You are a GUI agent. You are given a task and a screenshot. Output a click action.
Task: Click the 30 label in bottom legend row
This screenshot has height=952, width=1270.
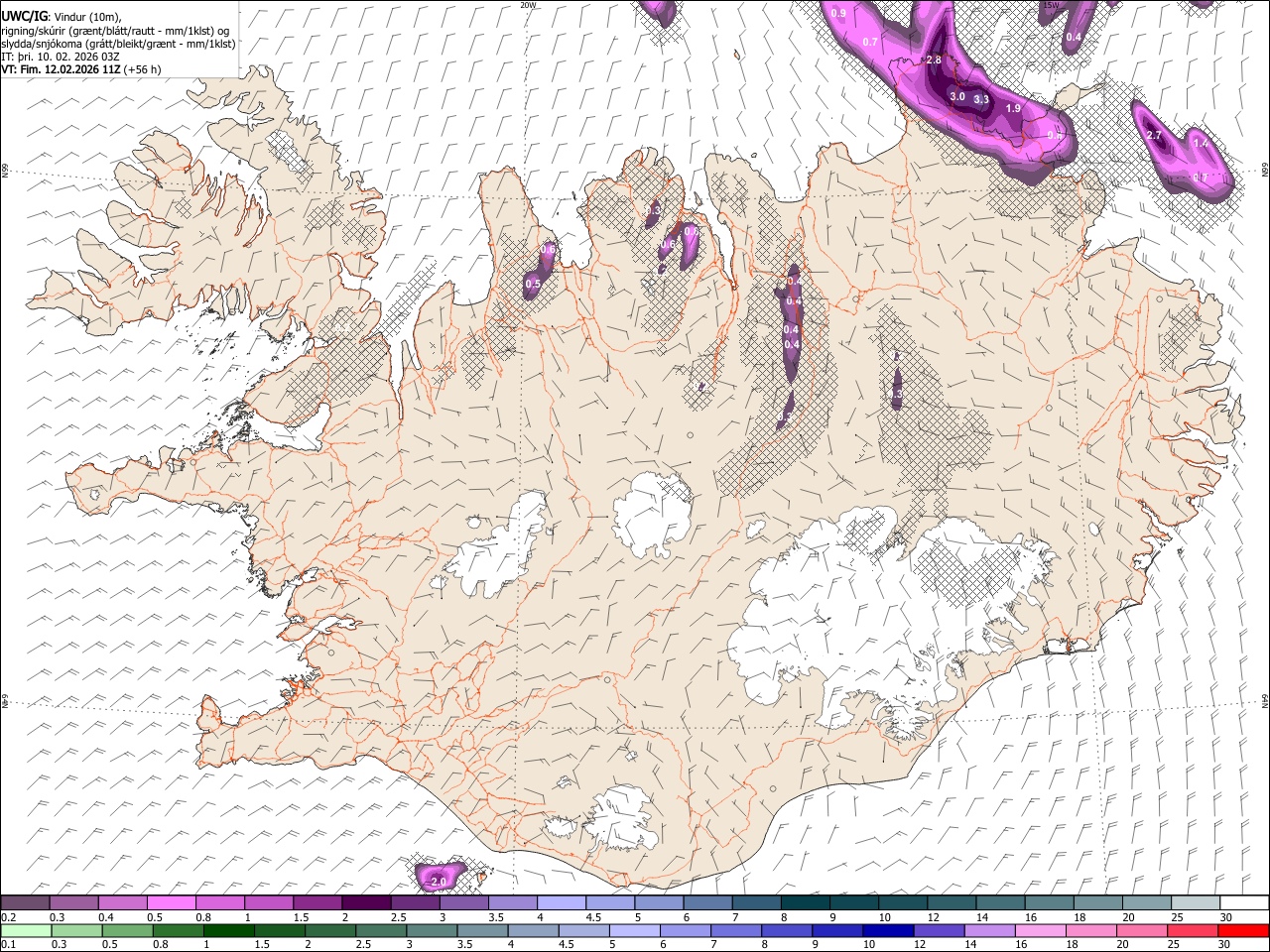pyautogui.click(x=1225, y=944)
